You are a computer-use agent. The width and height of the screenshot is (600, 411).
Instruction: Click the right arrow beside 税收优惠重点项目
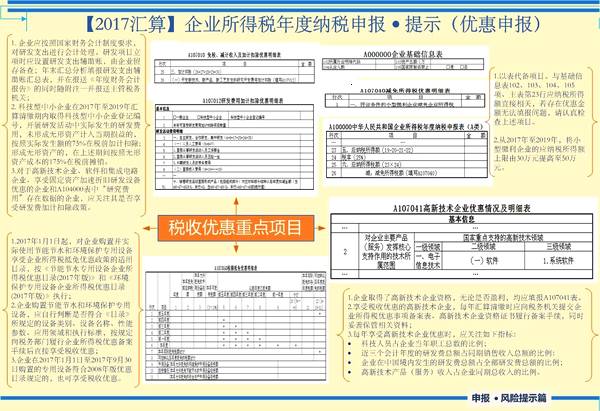[321, 228]
